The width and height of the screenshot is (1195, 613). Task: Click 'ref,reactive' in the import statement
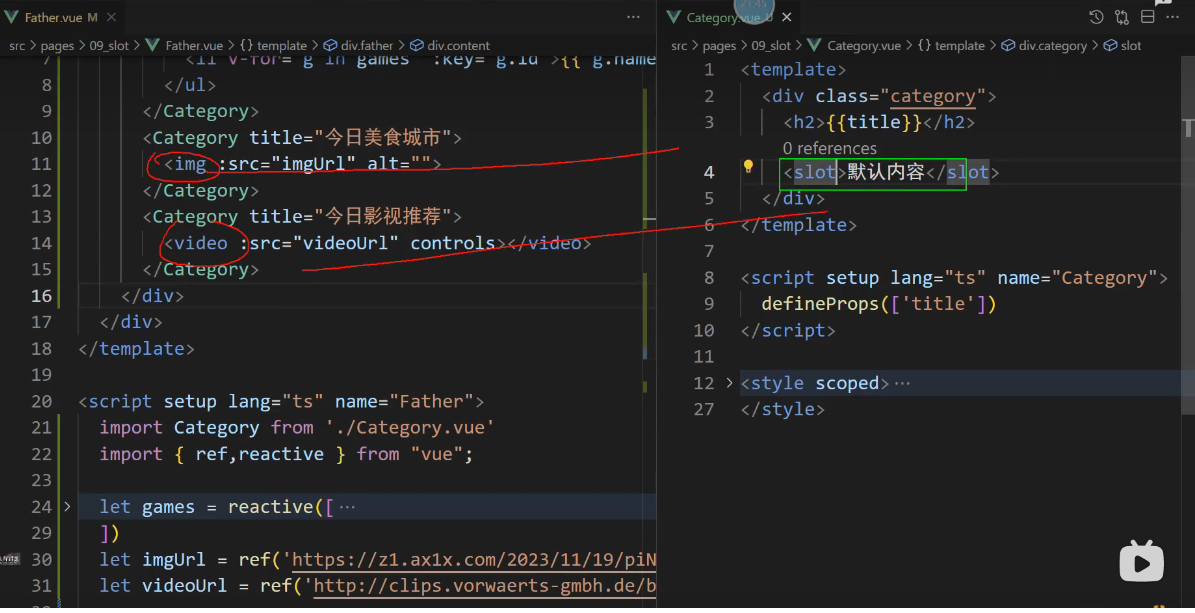click(260, 454)
